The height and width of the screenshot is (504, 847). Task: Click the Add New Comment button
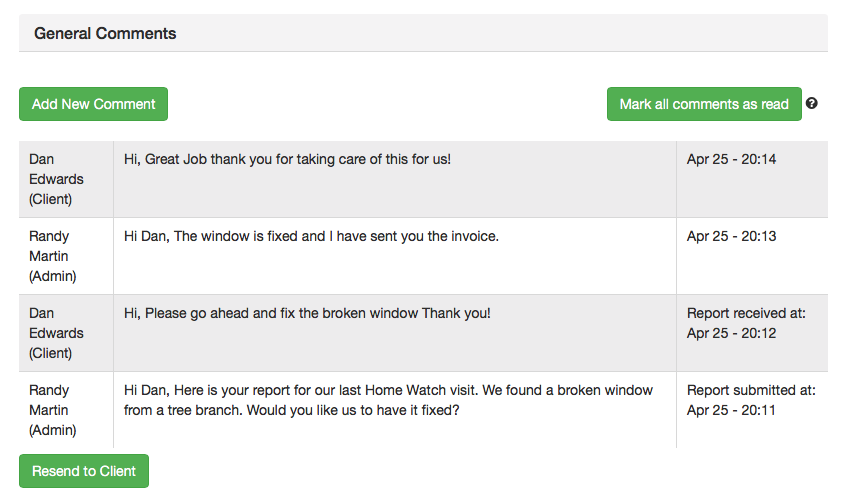93,104
